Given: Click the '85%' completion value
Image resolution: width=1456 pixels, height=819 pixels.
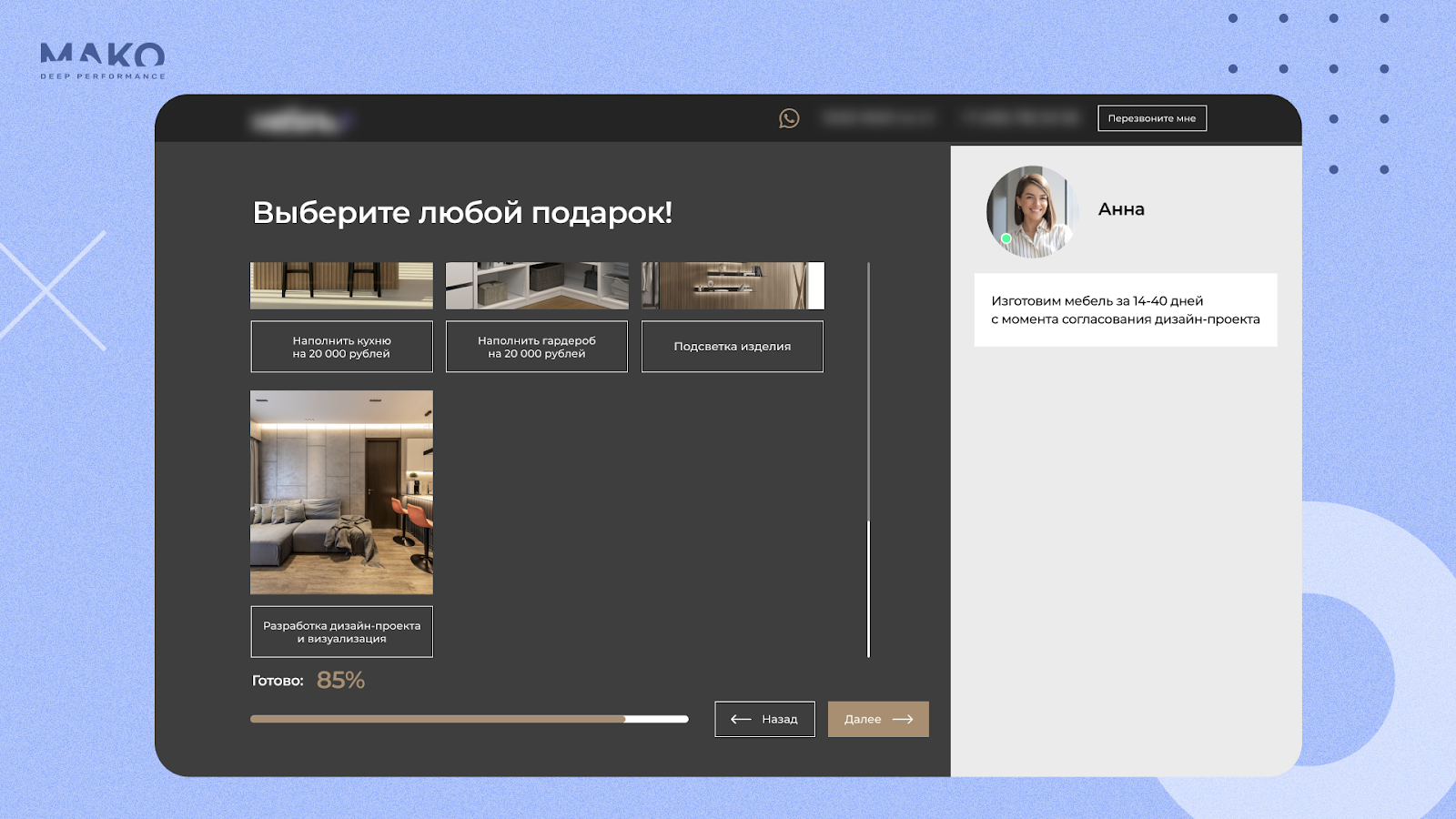Looking at the screenshot, I should click(340, 680).
